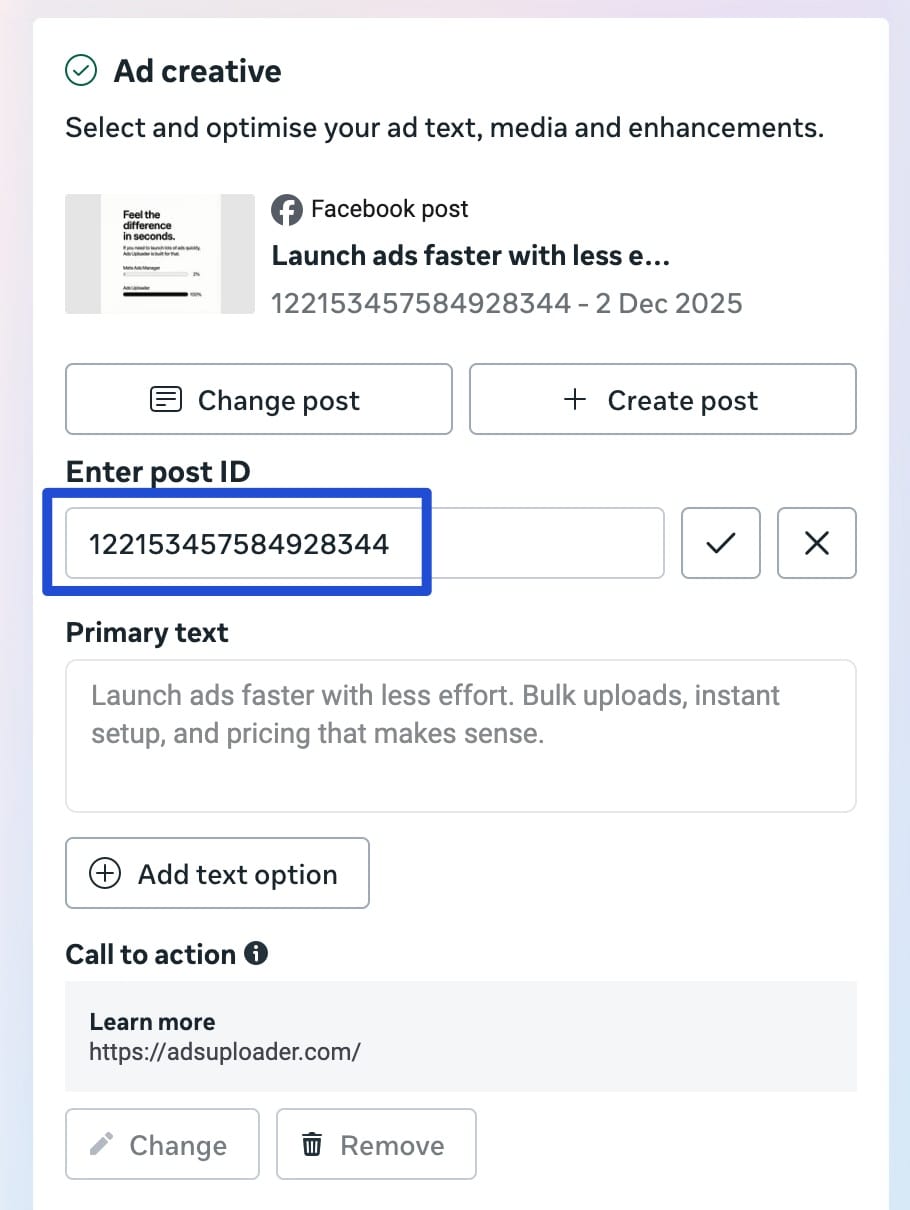
Task: Click the plus icon on Create post
Action: coord(574,399)
